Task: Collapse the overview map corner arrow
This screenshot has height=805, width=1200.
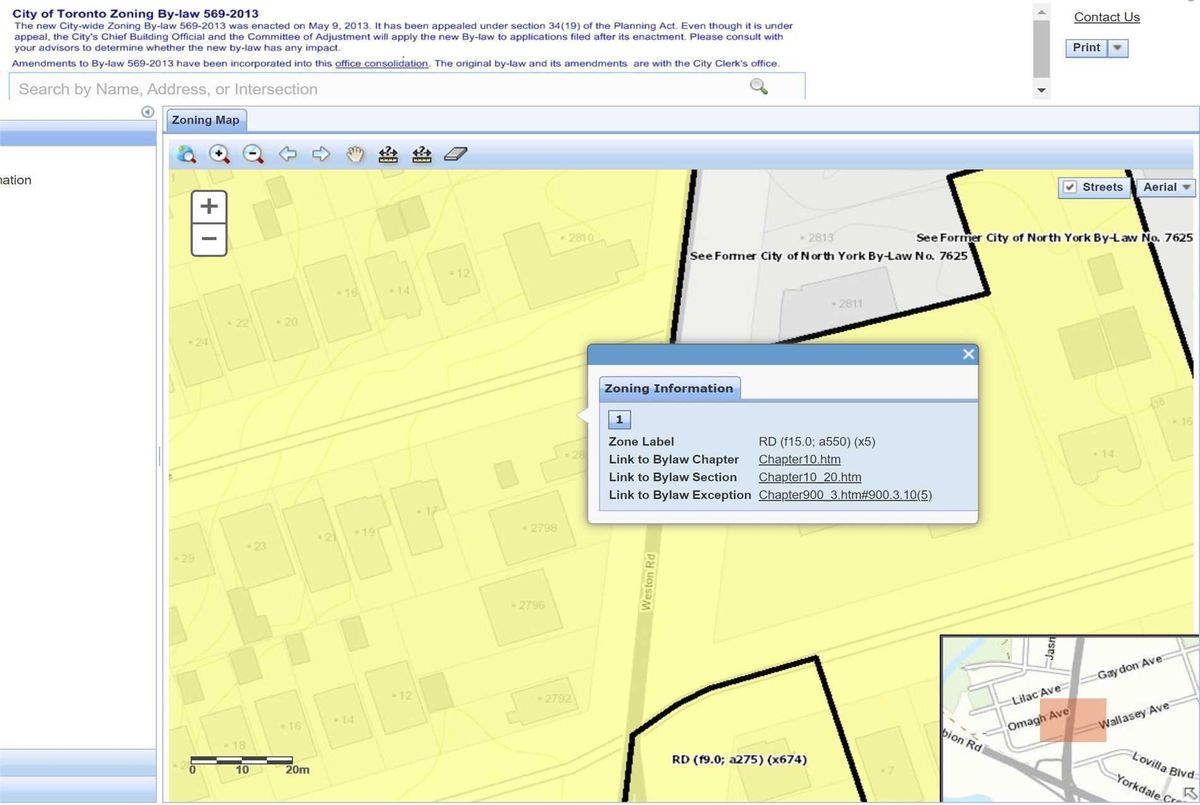Action: coord(1188,794)
